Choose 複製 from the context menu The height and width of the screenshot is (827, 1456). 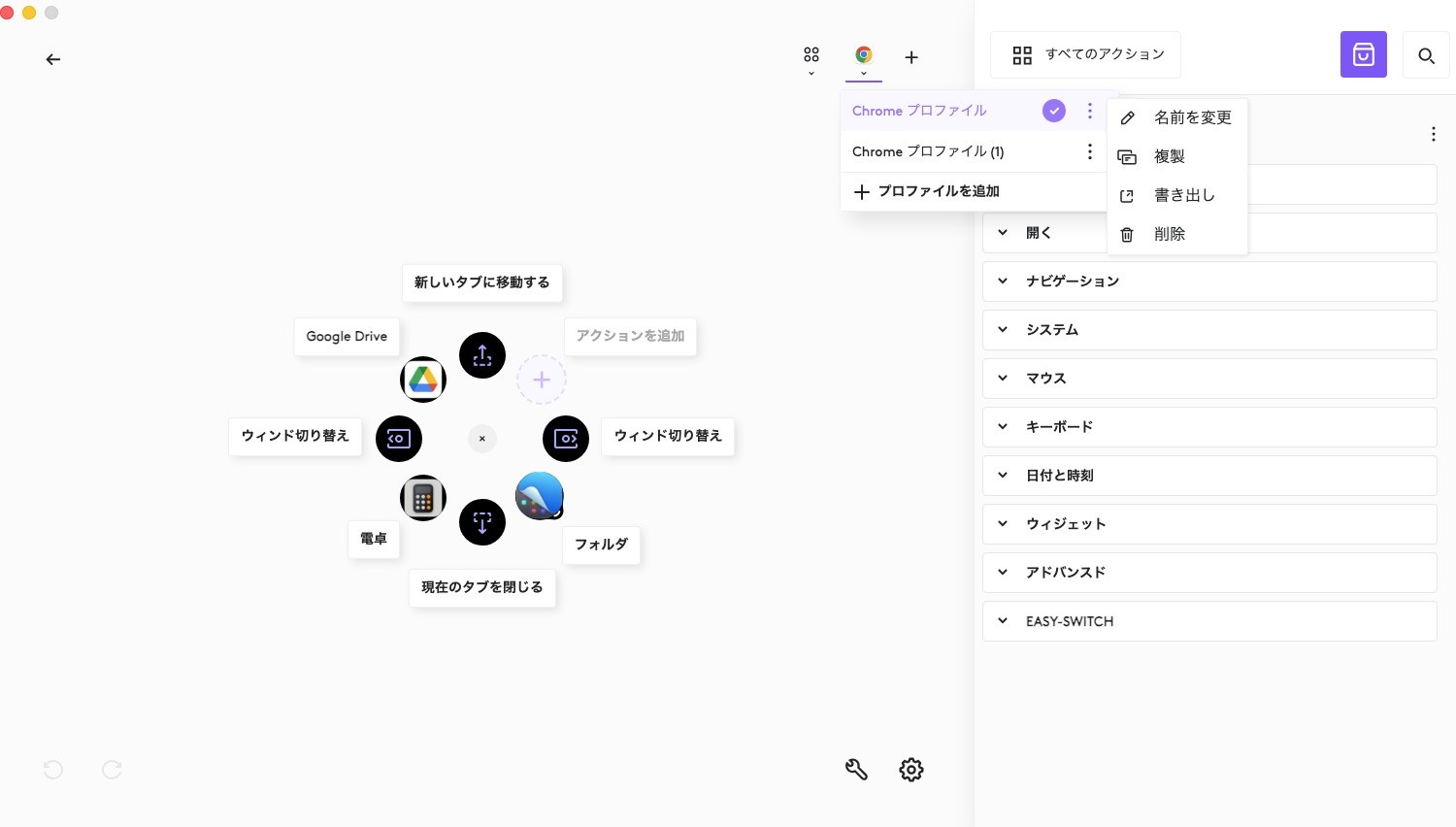[1177, 156]
